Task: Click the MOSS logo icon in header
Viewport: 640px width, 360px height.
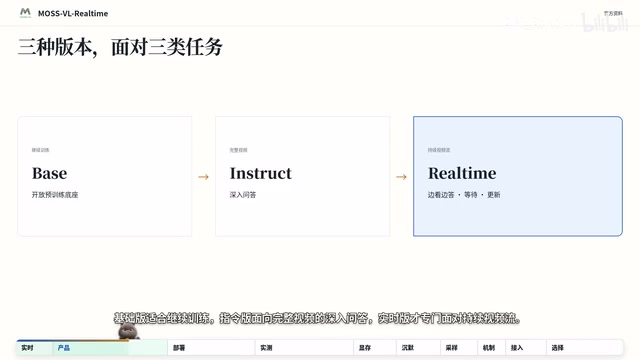Action: 25,13
